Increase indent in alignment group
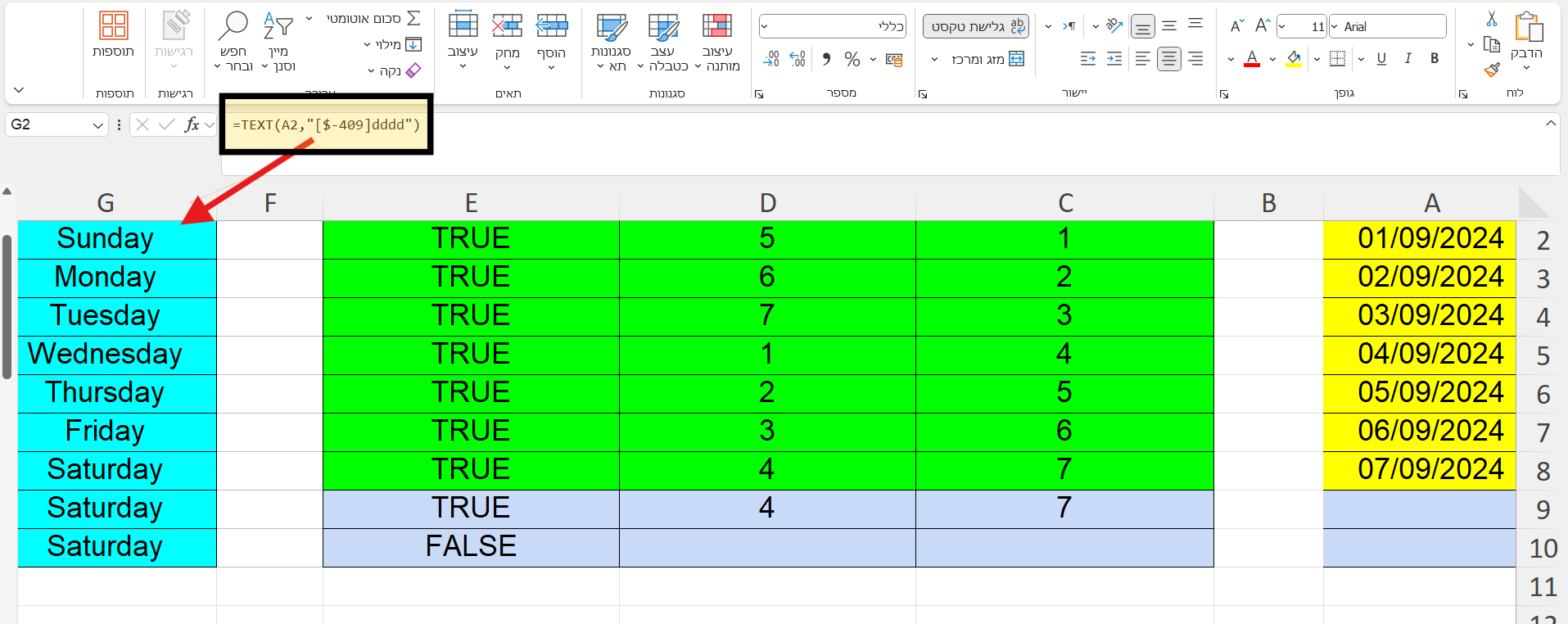Screen dimensions: 1568x624 1114,58
